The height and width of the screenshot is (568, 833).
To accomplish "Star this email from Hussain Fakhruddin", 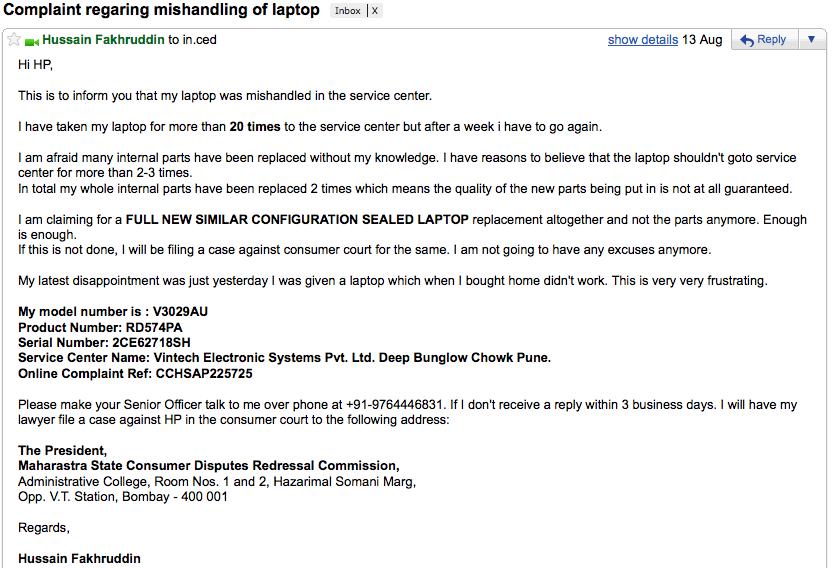I will pyautogui.click(x=14, y=40).
